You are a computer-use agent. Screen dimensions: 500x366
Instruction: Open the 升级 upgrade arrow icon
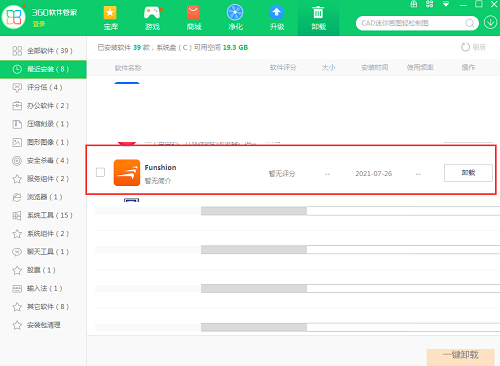(276, 13)
